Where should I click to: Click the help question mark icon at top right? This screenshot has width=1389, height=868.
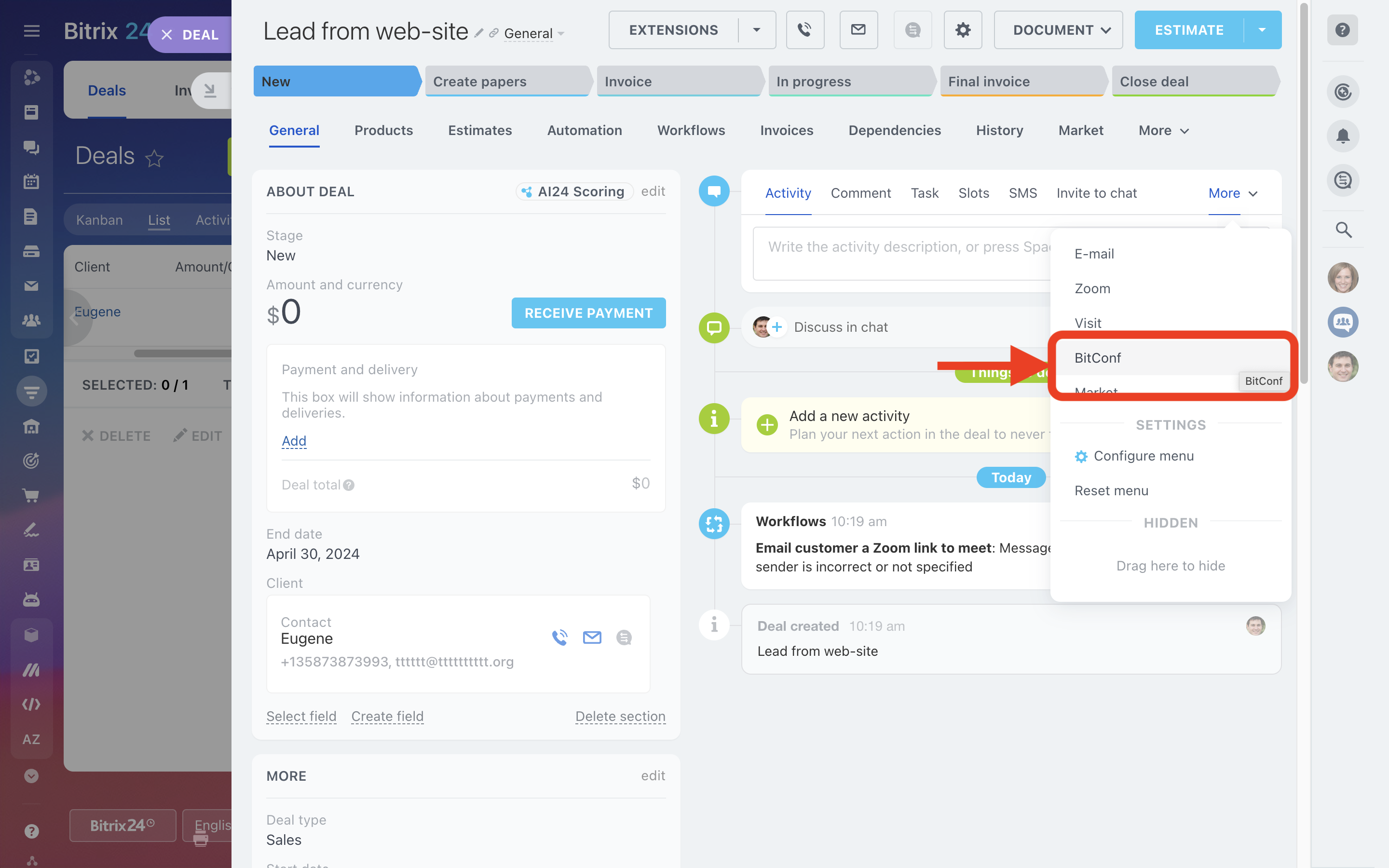pos(1342,30)
